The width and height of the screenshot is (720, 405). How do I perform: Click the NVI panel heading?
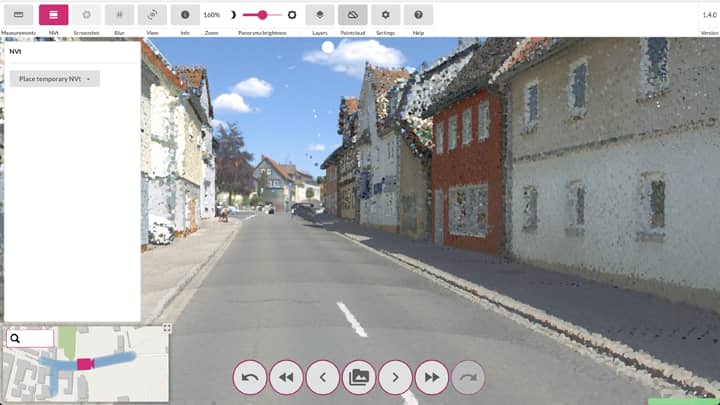(x=15, y=51)
